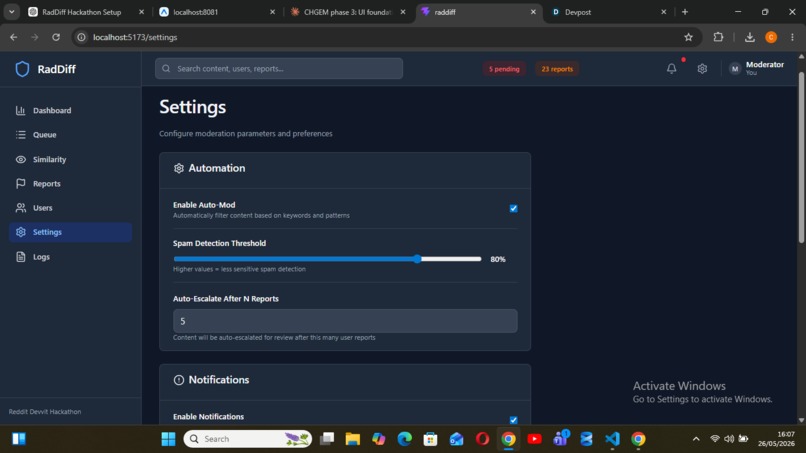The height and width of the screenshot is (453, 806).
Task: Click the Automation section gear icon
Action: (x=179, y=168)
